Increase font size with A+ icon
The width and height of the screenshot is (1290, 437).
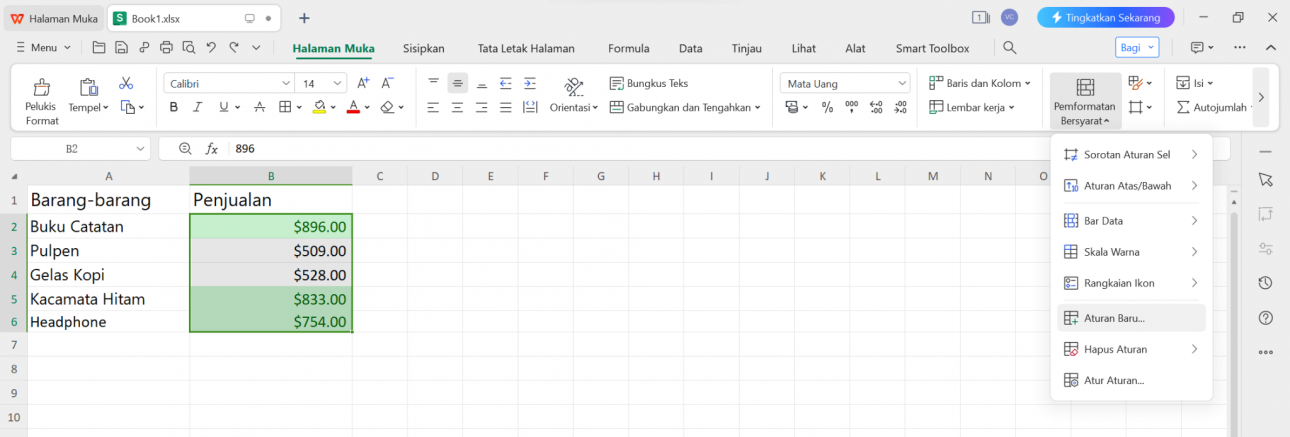click(363, 83)
